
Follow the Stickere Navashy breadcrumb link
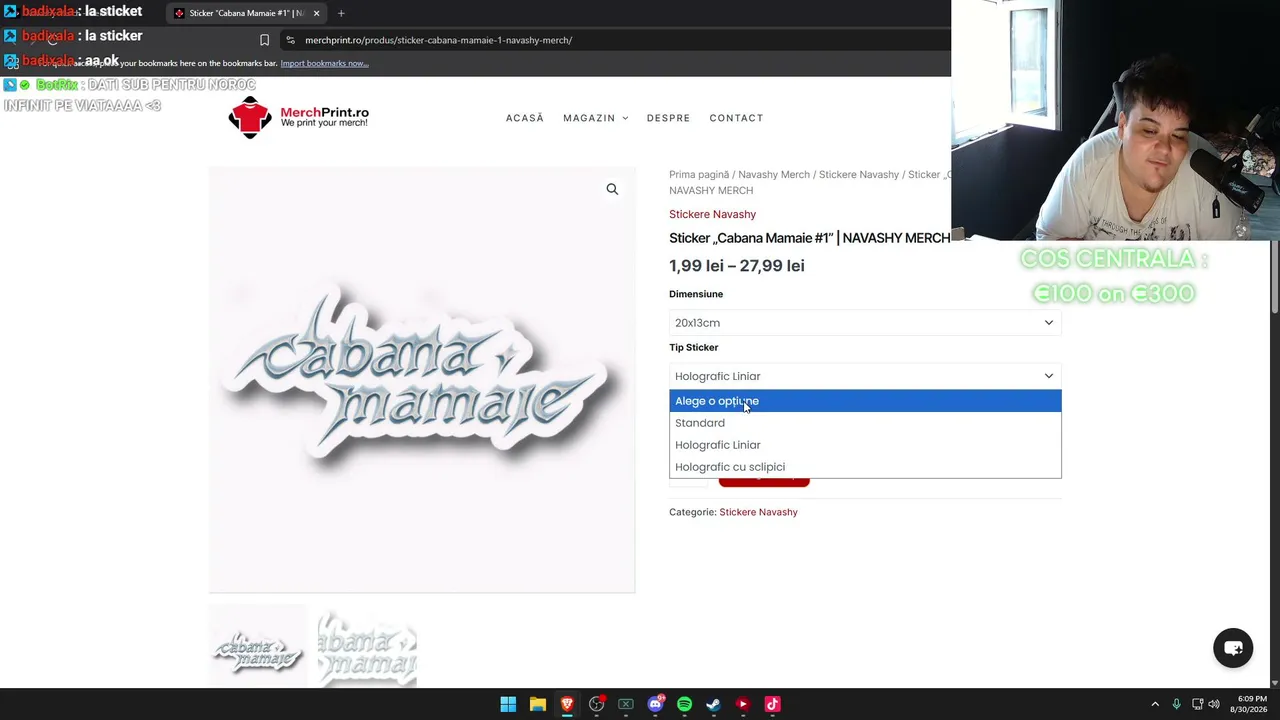[859, 174]
